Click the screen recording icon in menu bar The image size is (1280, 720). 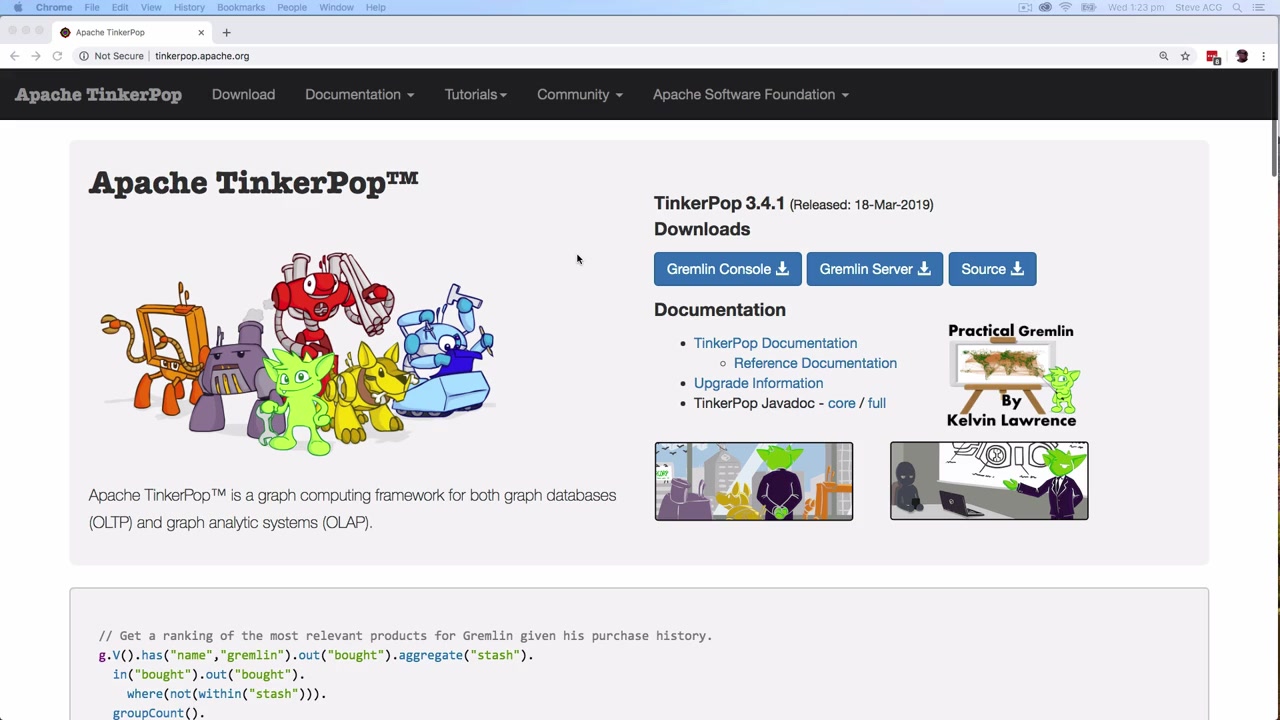pyautogui.click(x=1025, y=7)
